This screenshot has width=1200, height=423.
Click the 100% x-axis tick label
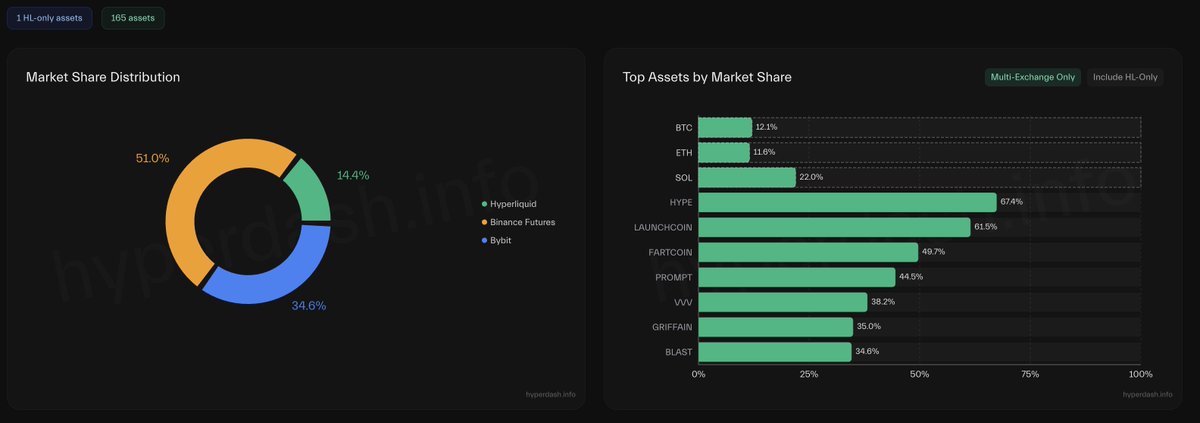pos(1140,374)
